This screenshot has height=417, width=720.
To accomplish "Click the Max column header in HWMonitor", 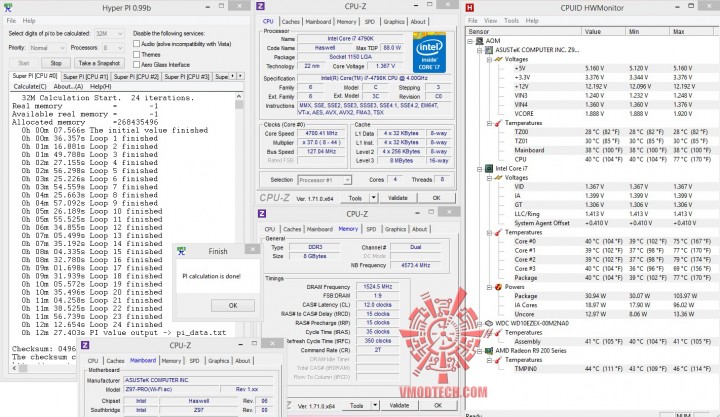I will 692,32.
